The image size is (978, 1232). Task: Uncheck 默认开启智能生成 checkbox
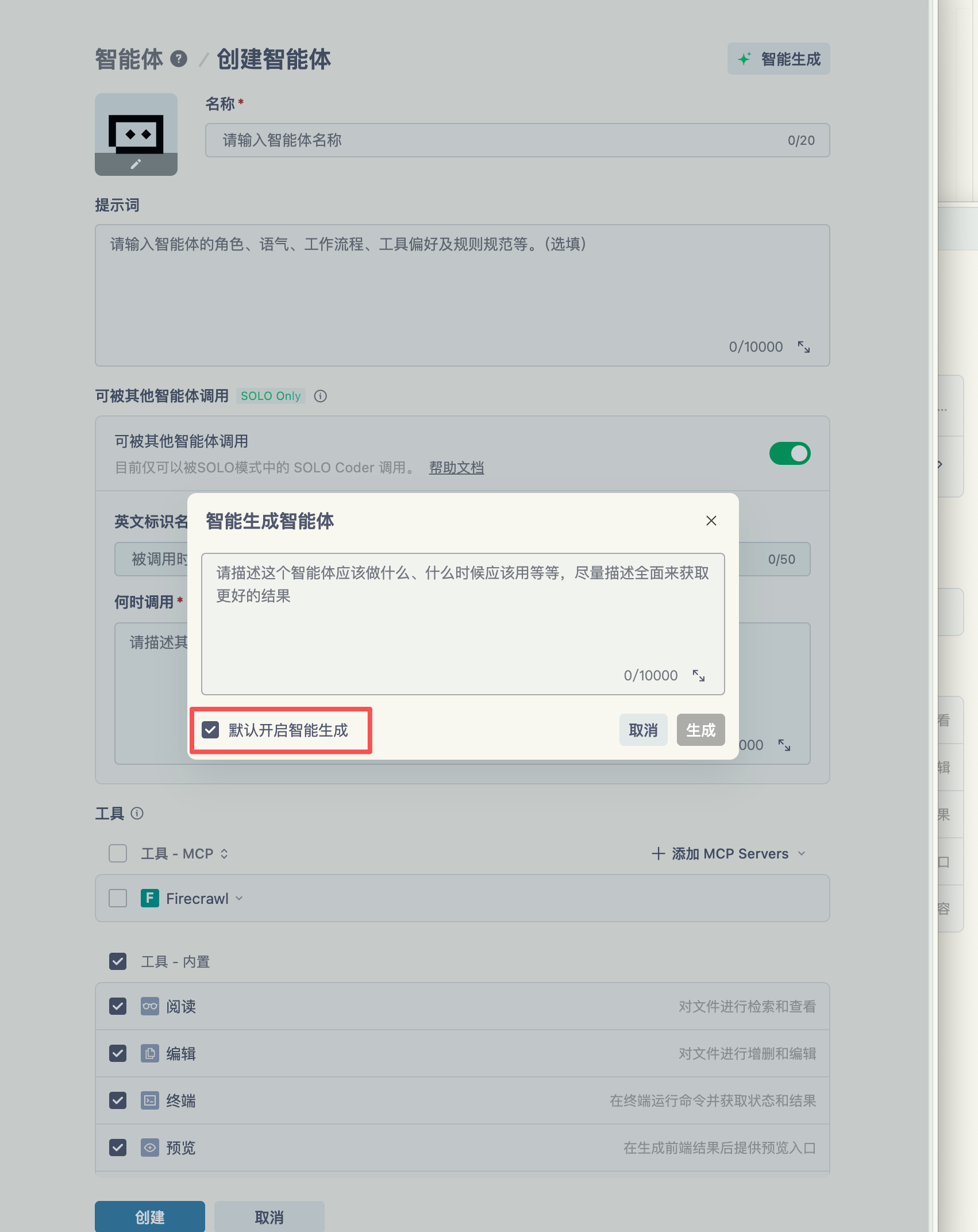click(x=210, y=730)
